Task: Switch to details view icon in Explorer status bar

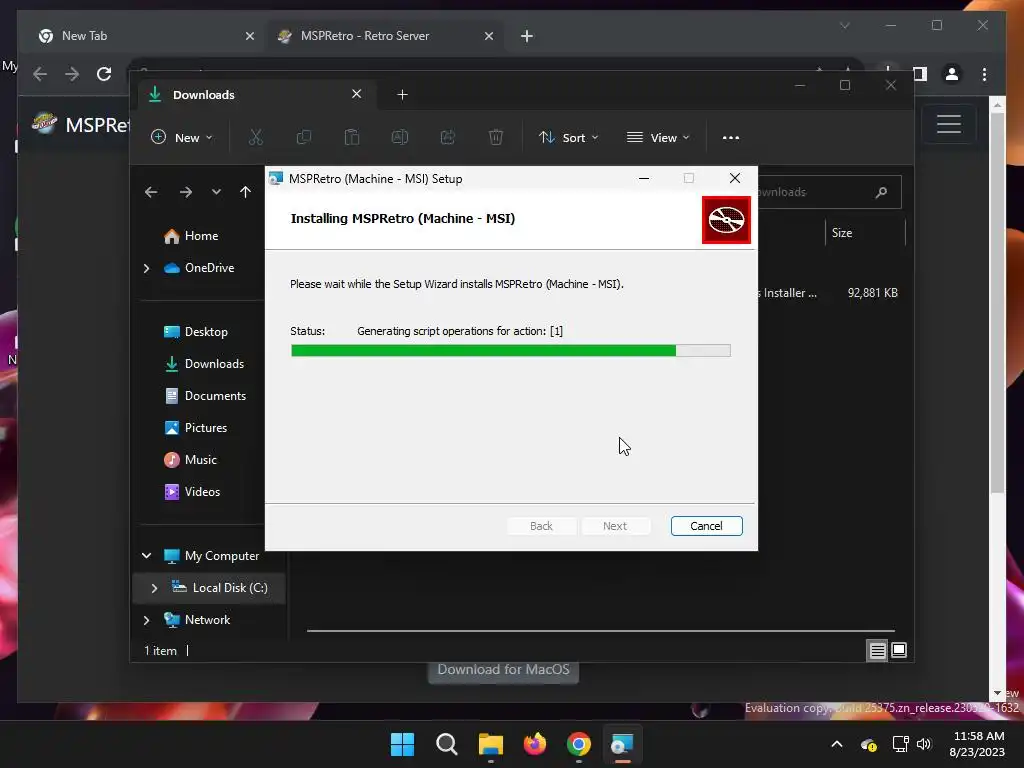Action: click(x=877, y=650)
